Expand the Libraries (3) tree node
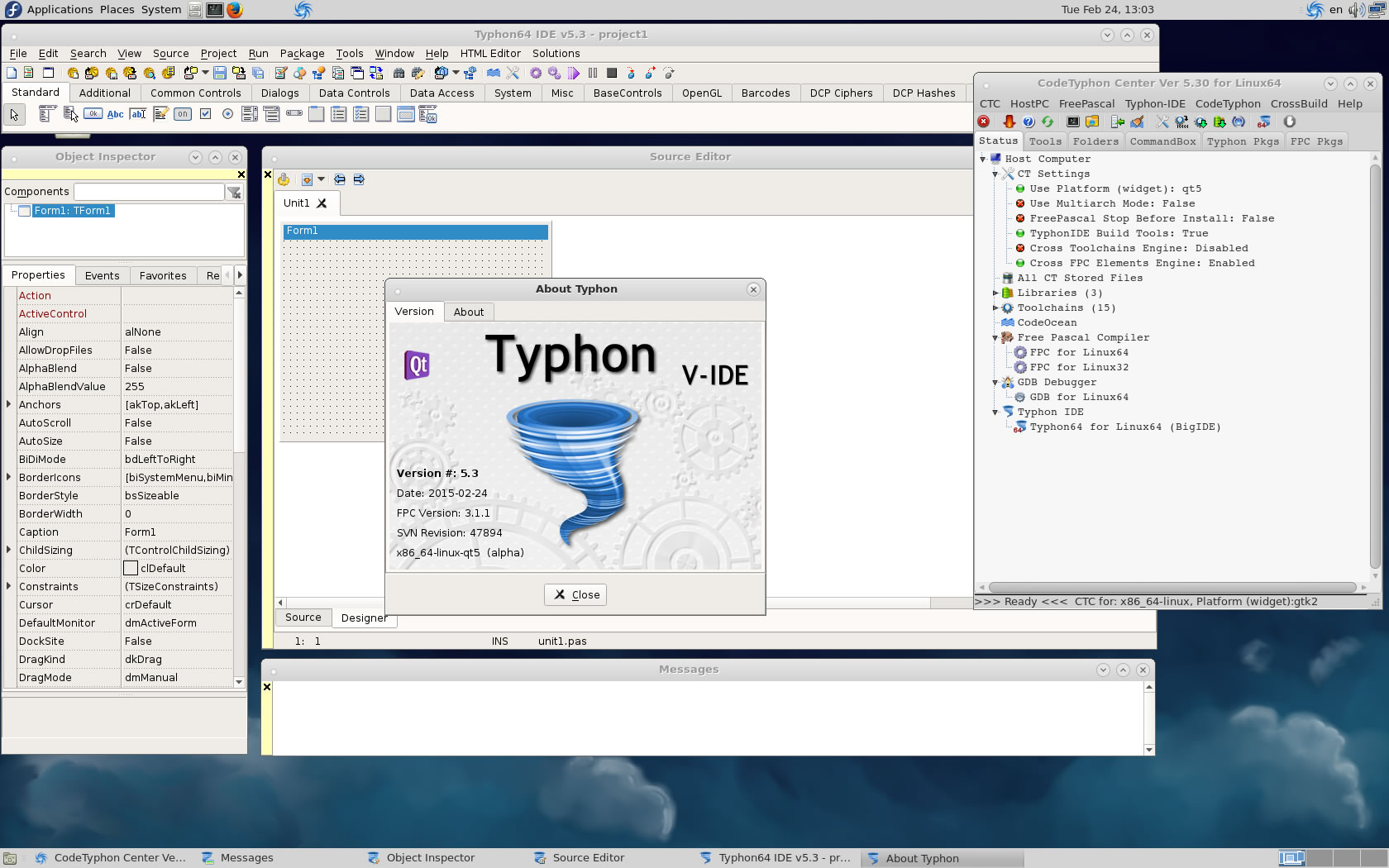The image size is (1389, 868). coord(995,293)
